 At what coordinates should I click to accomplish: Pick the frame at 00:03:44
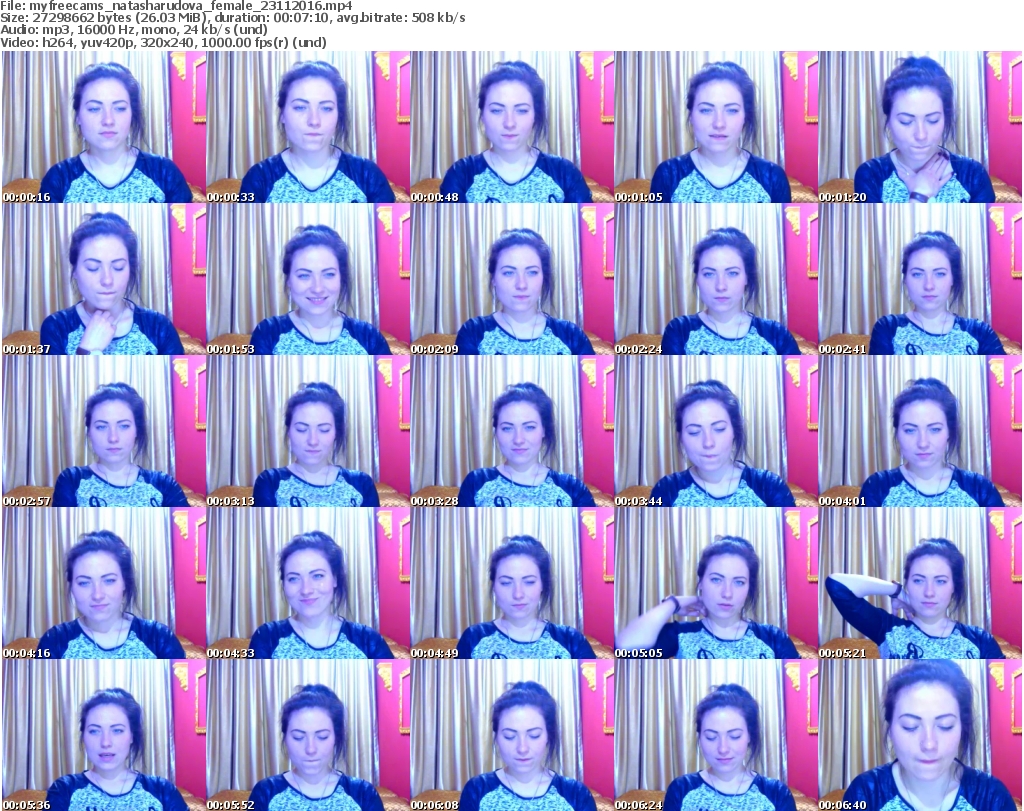(716, 432)
